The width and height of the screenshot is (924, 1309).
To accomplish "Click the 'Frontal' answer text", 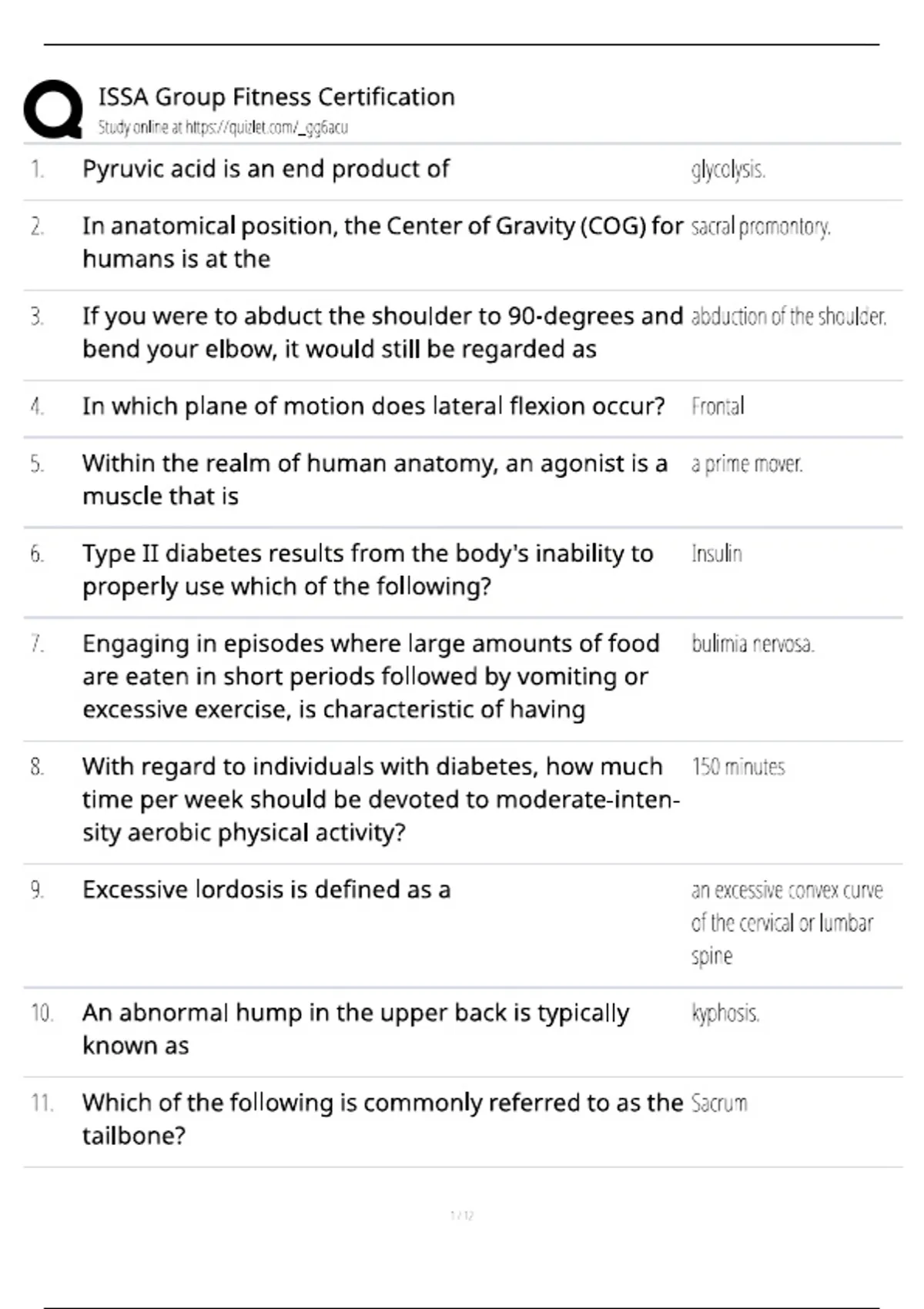I will [x=718, y=407].
